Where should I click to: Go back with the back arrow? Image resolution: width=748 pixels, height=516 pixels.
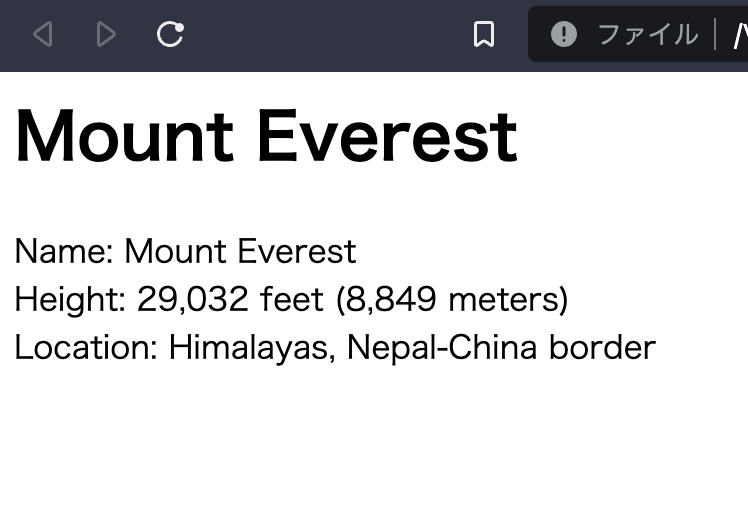tap(42, 34)
